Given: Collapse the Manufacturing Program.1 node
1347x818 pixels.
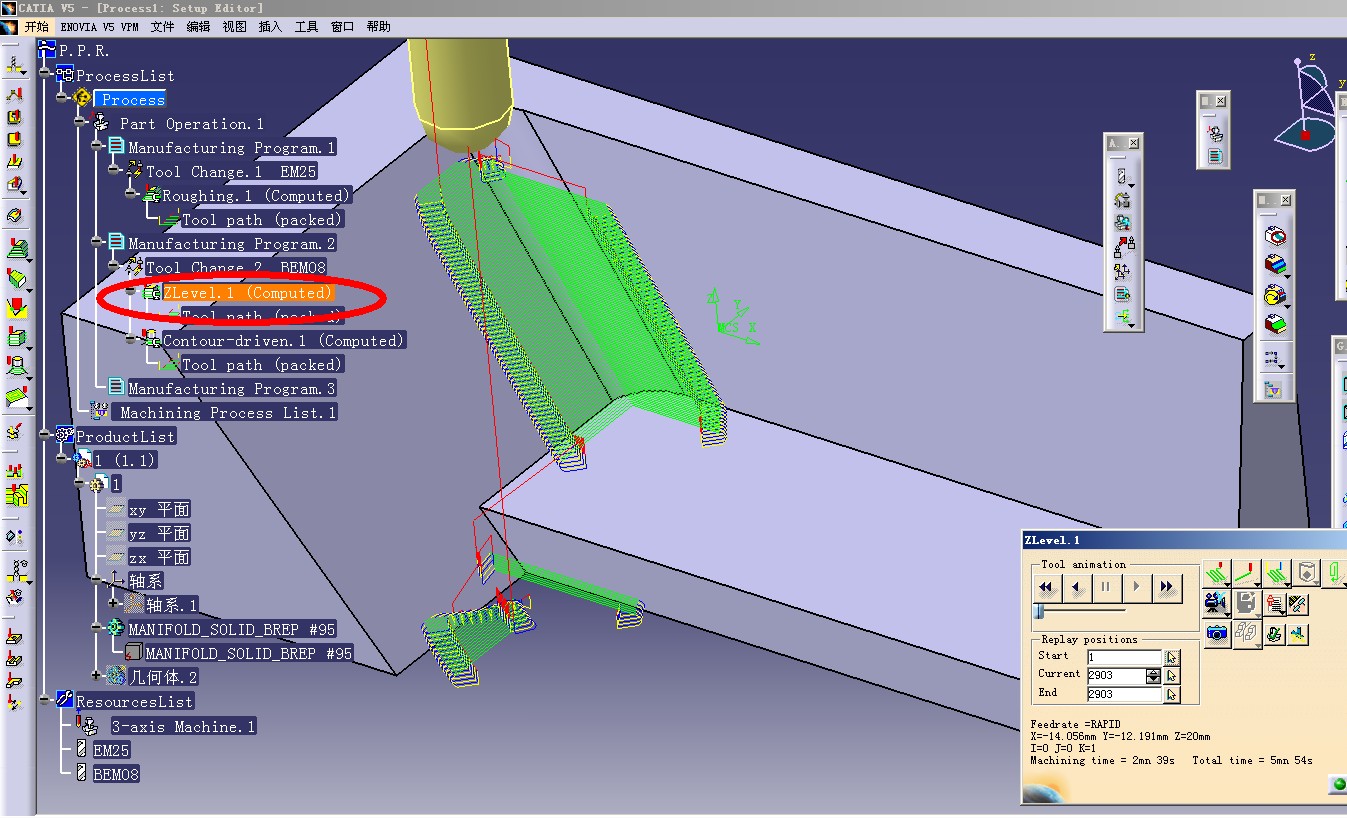Looking at the screenshot, I should click(98, 146).
